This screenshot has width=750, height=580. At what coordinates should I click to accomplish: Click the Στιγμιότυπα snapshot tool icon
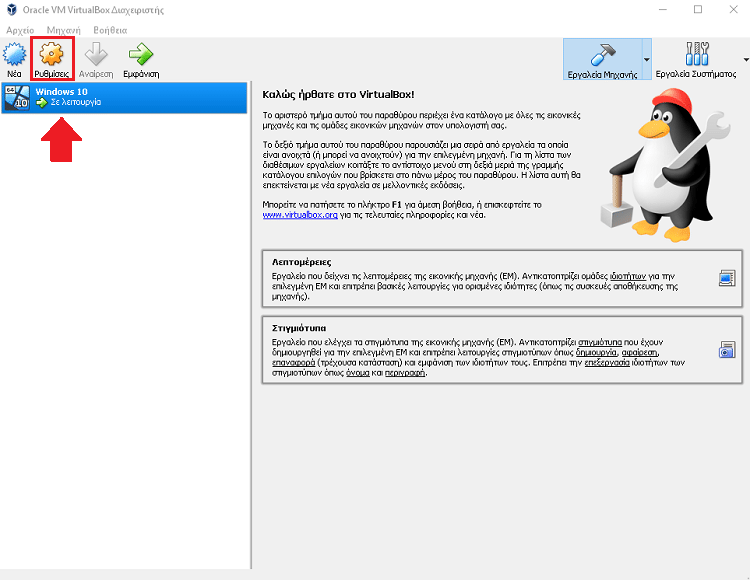pos(727,350)
